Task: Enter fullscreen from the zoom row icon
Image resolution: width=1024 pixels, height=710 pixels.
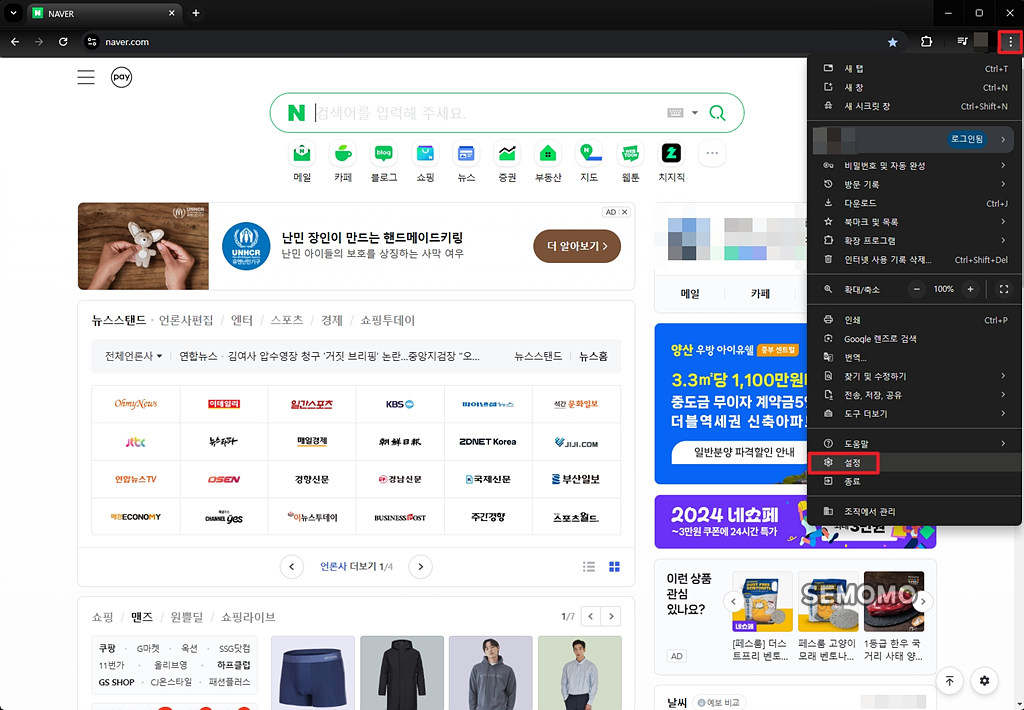Action: (x=1004, y=289)
